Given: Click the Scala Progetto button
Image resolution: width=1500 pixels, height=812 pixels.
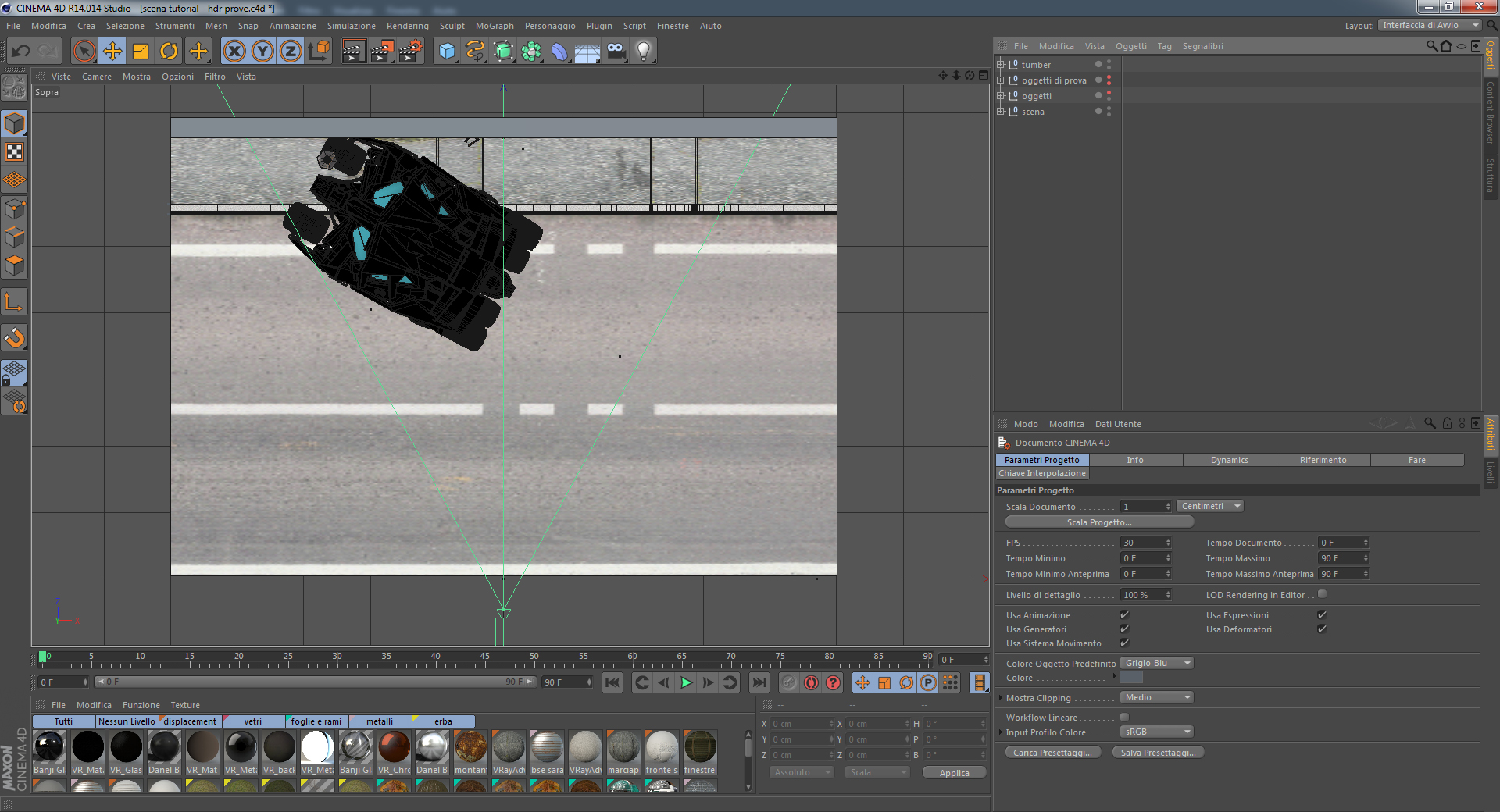Looking at the screenshot, I should coord(1099,522).
